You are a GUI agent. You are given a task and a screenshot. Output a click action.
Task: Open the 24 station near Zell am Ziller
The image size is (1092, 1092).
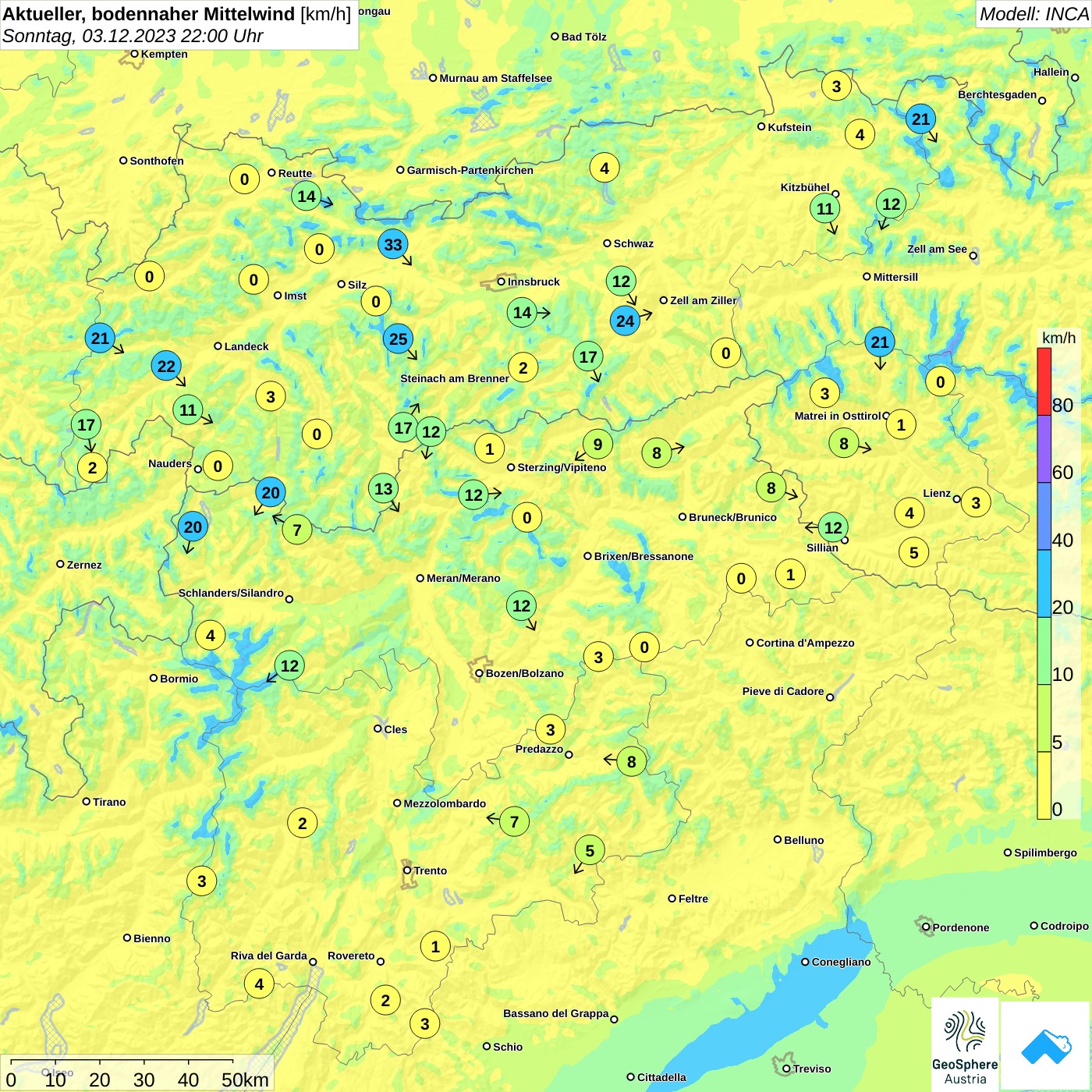click(625, 321)
